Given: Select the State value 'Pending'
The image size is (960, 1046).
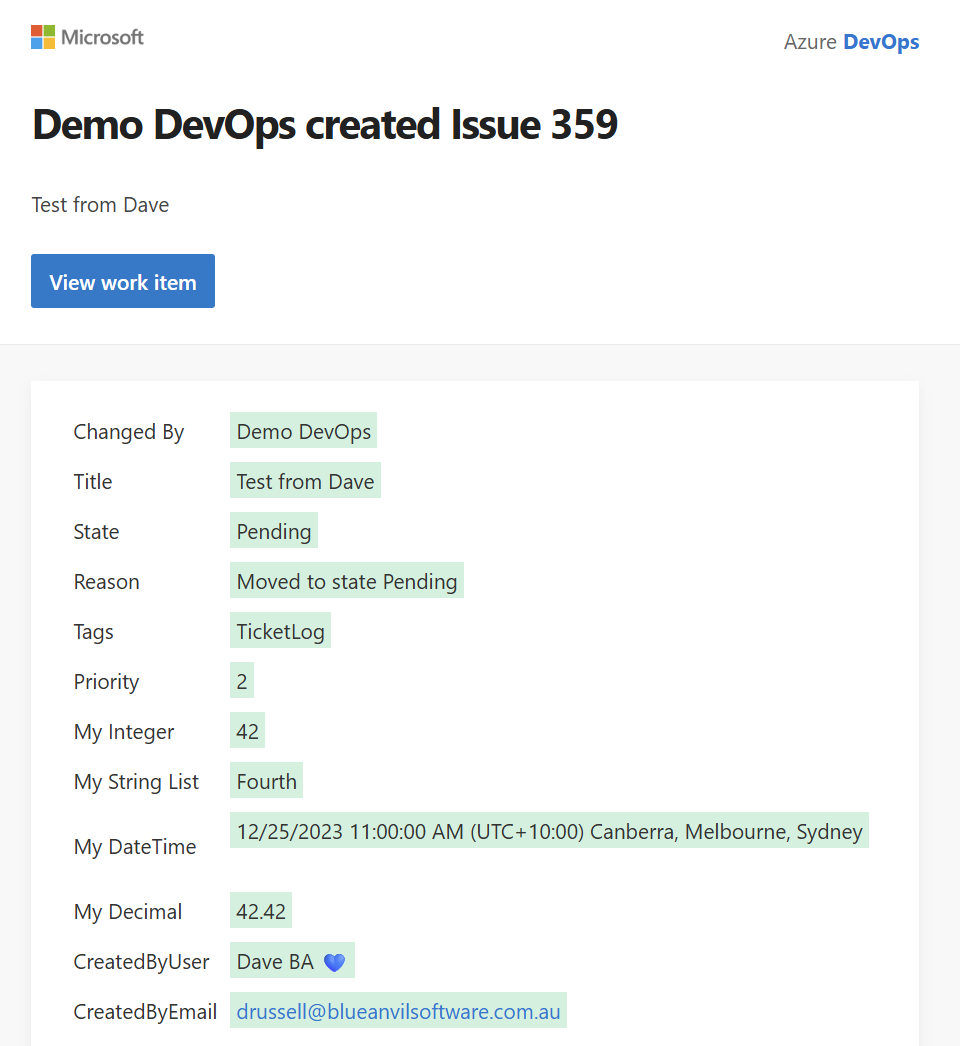Looking at the screenshot, I should coord(274,532).
